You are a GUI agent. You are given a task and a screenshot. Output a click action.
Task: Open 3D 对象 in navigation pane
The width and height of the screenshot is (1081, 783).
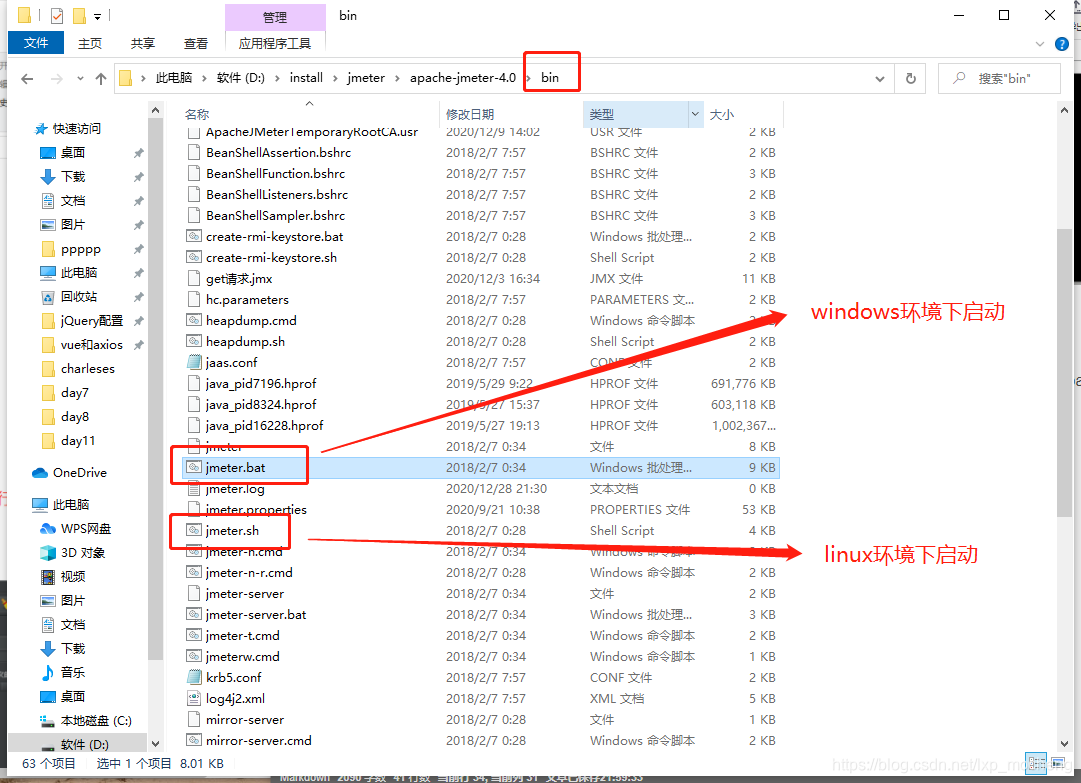tap(83, 553)
